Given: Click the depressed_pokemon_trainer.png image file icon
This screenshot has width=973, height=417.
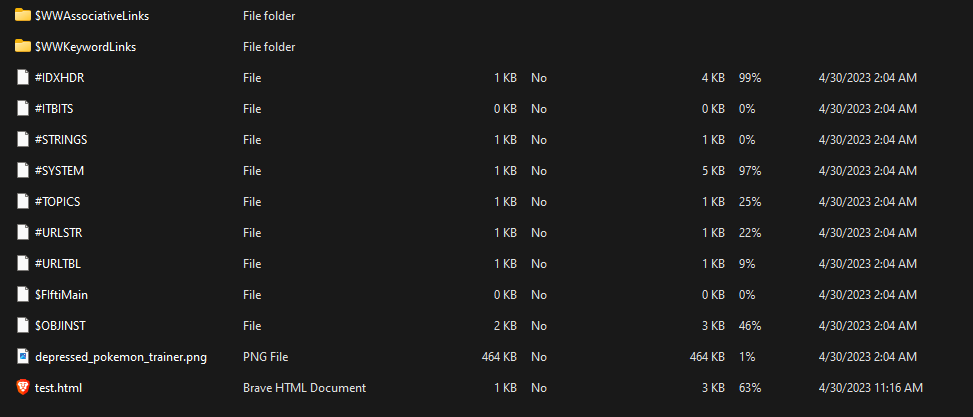Looking at the screenshot, I should coord(23,356).
